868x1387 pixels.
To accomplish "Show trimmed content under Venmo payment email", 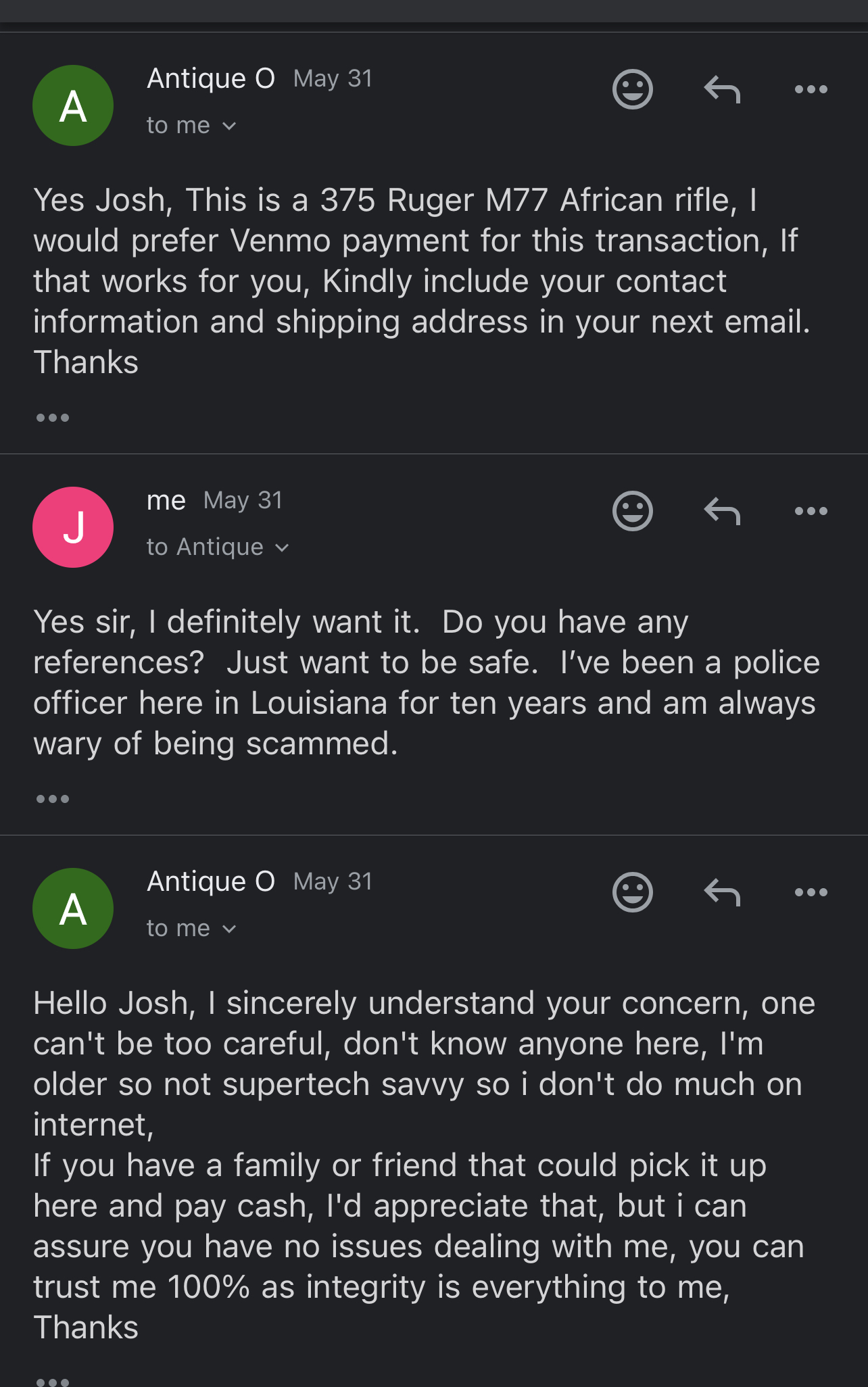I will [53, 418].
